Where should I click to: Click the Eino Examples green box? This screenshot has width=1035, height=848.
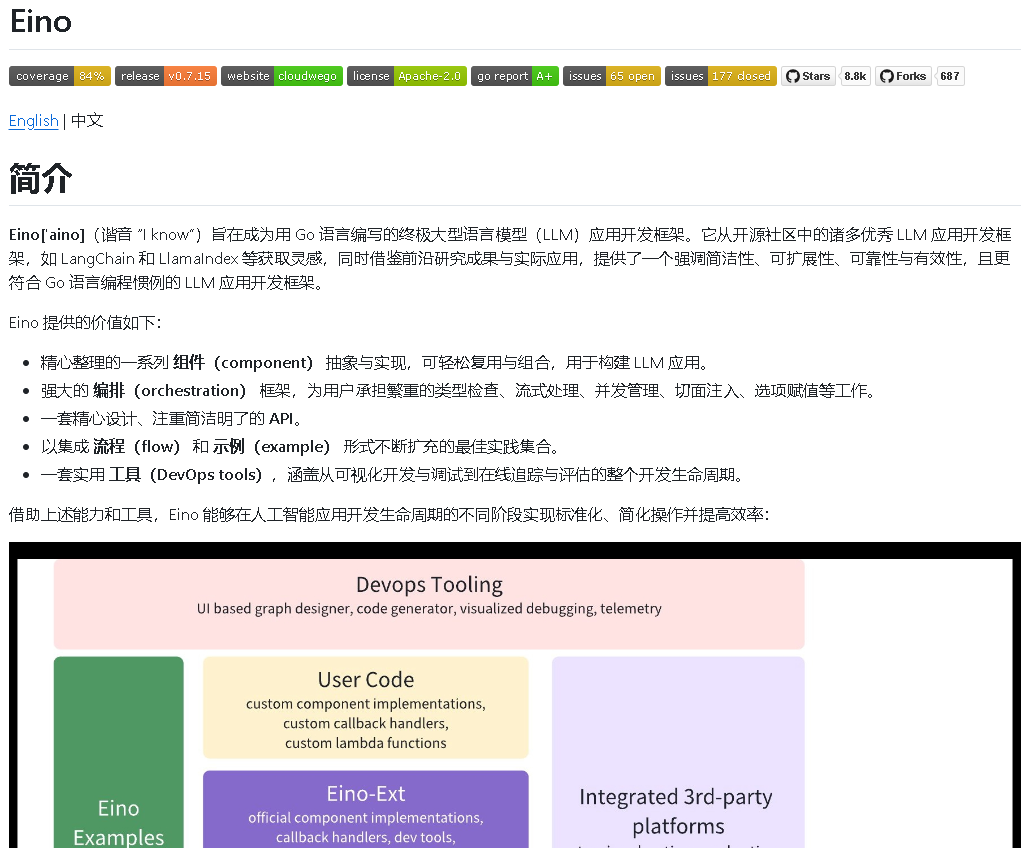119,752
